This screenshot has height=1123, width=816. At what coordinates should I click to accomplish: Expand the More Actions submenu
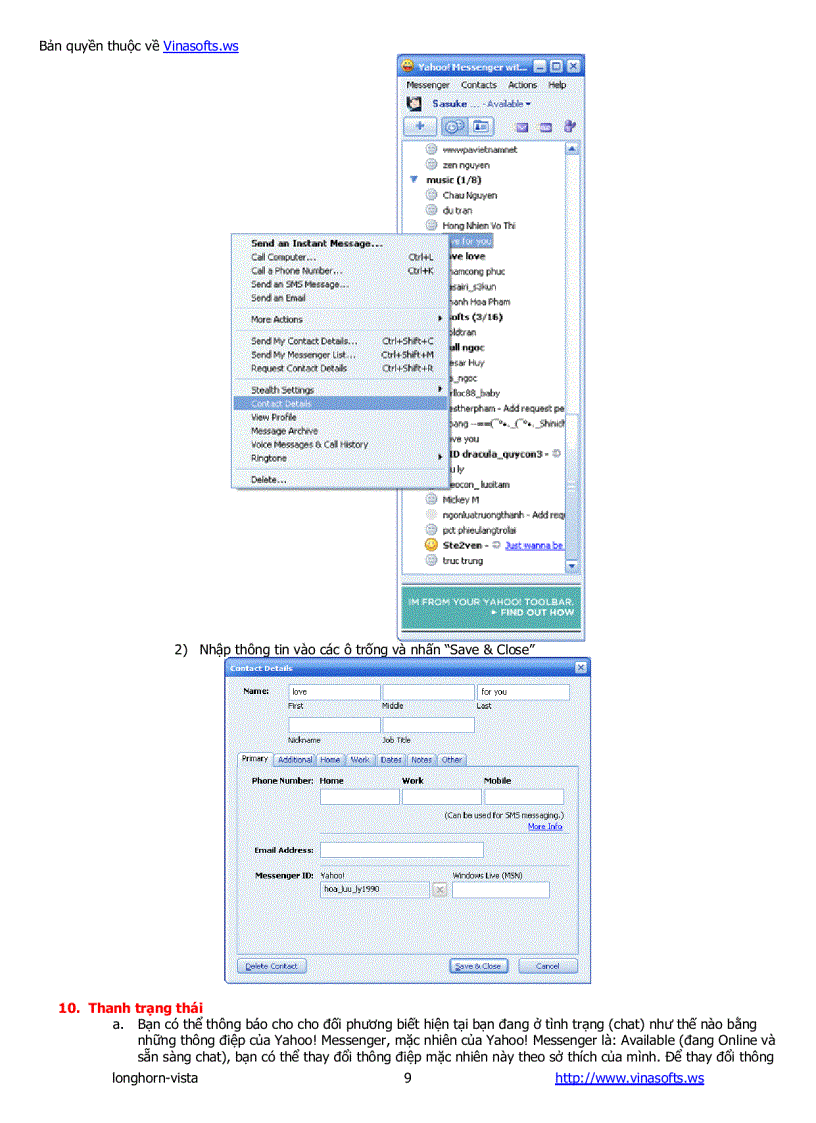tap(275, 319)
